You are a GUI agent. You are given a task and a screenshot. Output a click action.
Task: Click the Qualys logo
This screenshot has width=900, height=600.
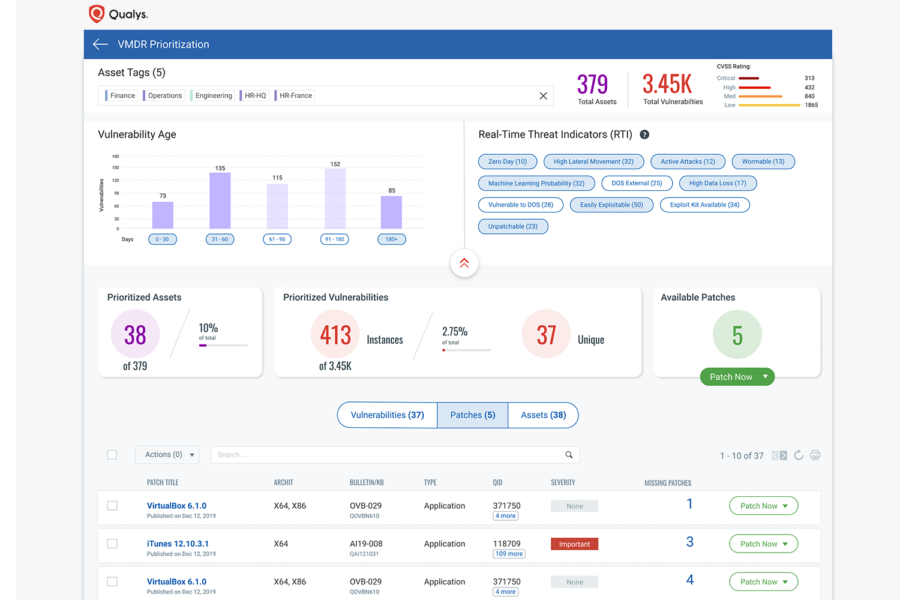click(x=118, y=14)
